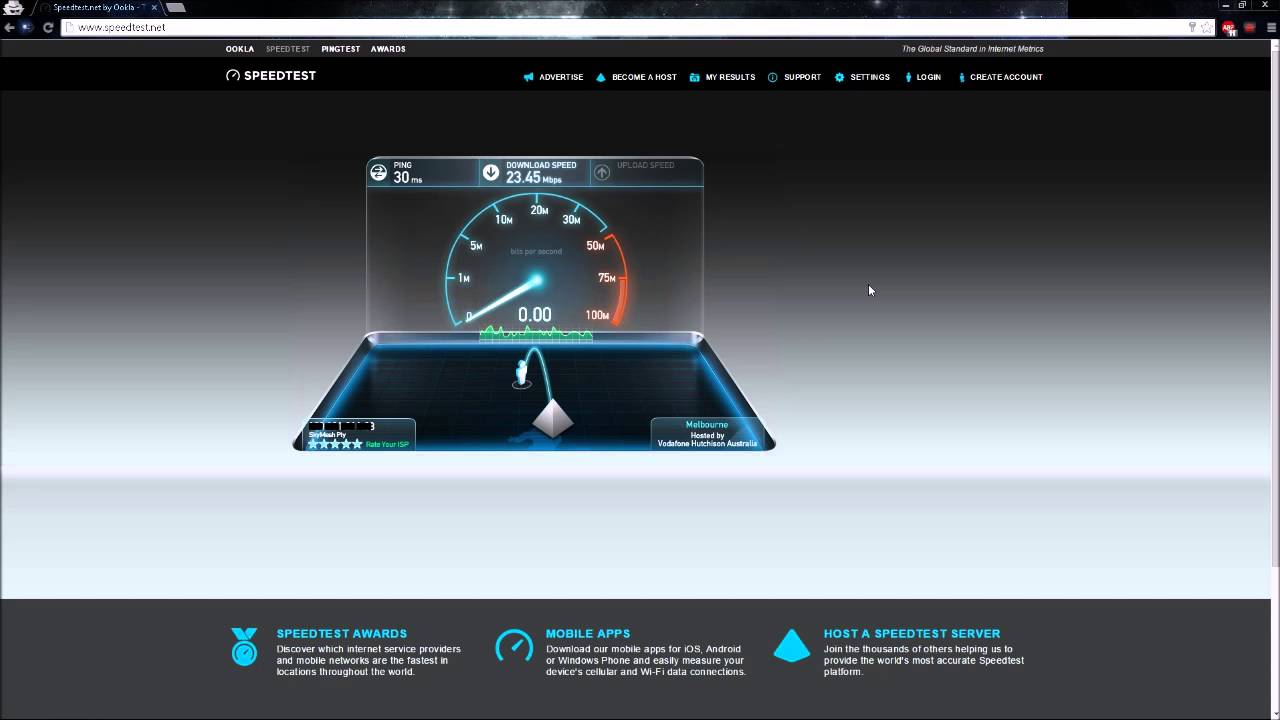1280x720 pixels.
Task: Click the pyramid server marker
Action: pyautogui.click(x=553, y=419)
